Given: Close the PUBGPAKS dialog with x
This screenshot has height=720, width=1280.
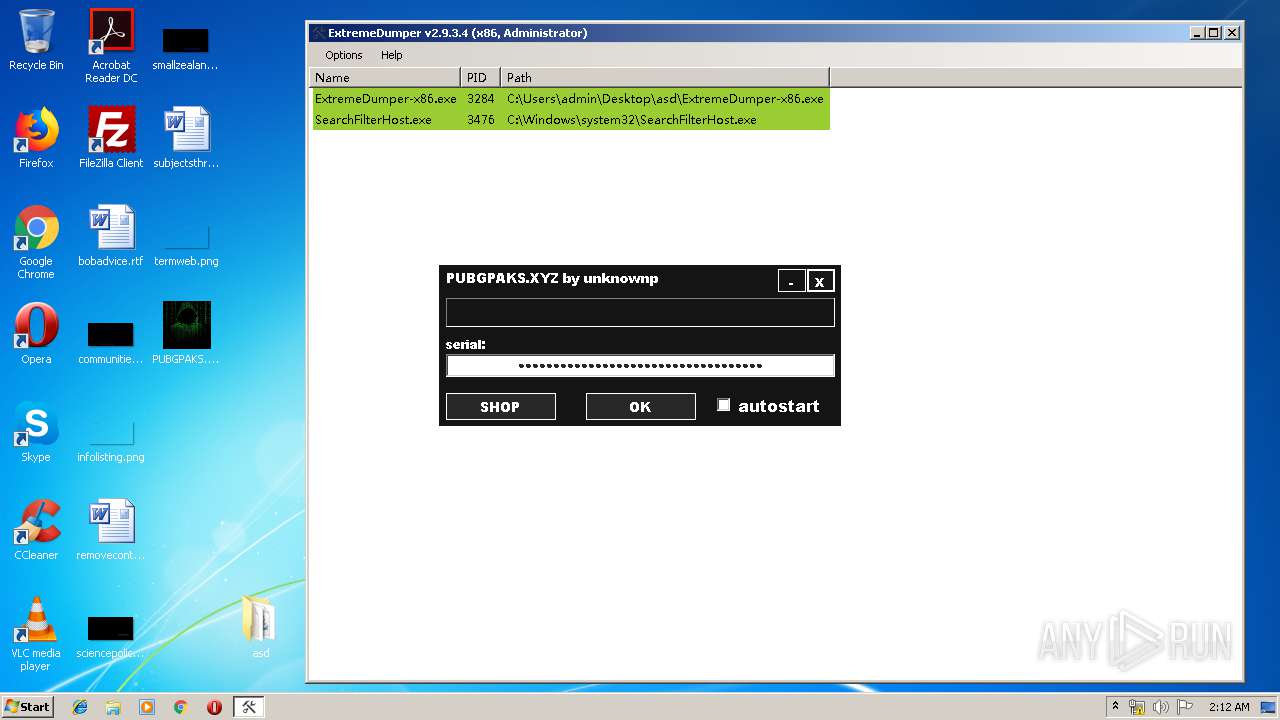Looking at the screenshot, I should 820,281.
